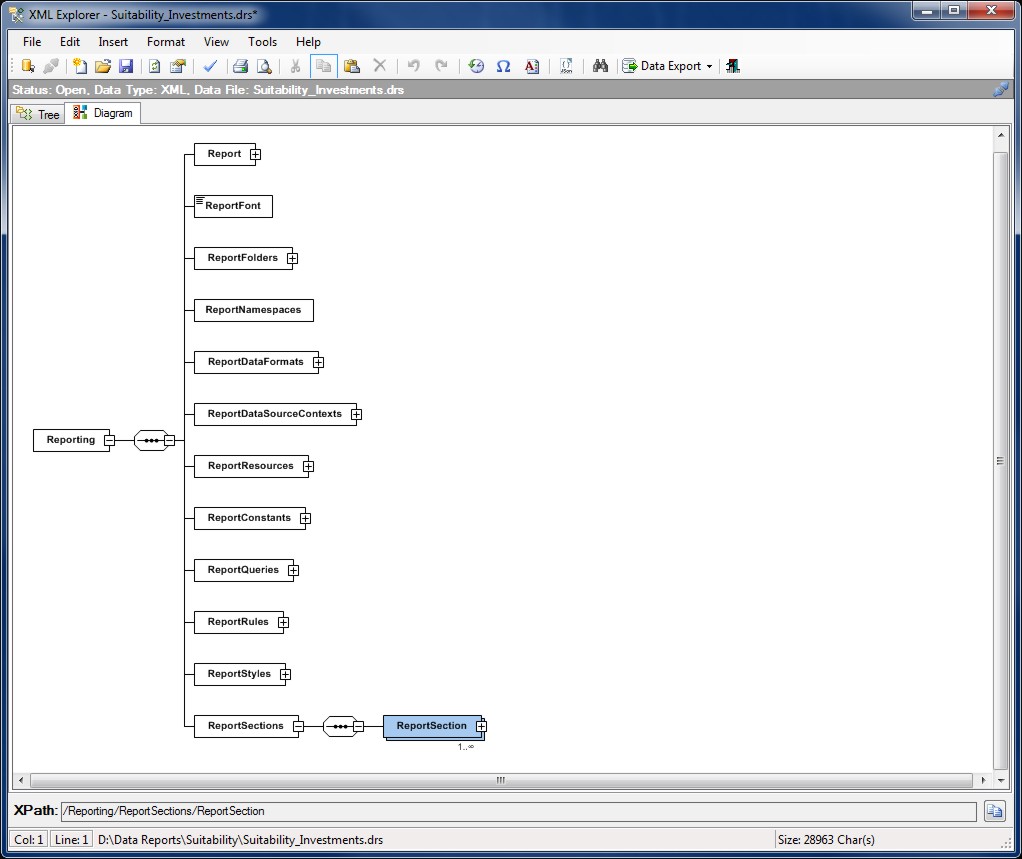Click the blue checkmark validate icon
The width and height of the screenshot is (1022, 859).
tap(210, 66)
